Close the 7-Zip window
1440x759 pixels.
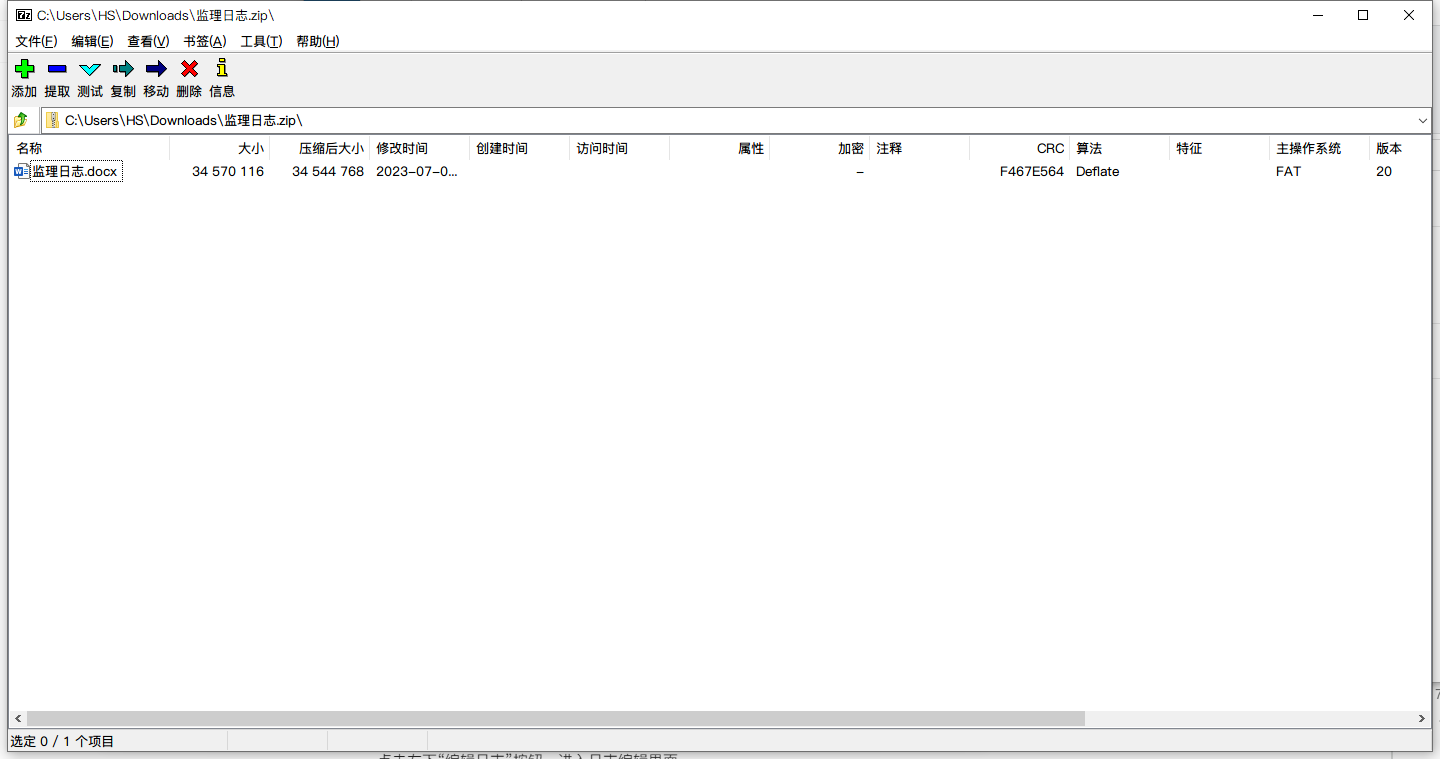[1409, 15]
